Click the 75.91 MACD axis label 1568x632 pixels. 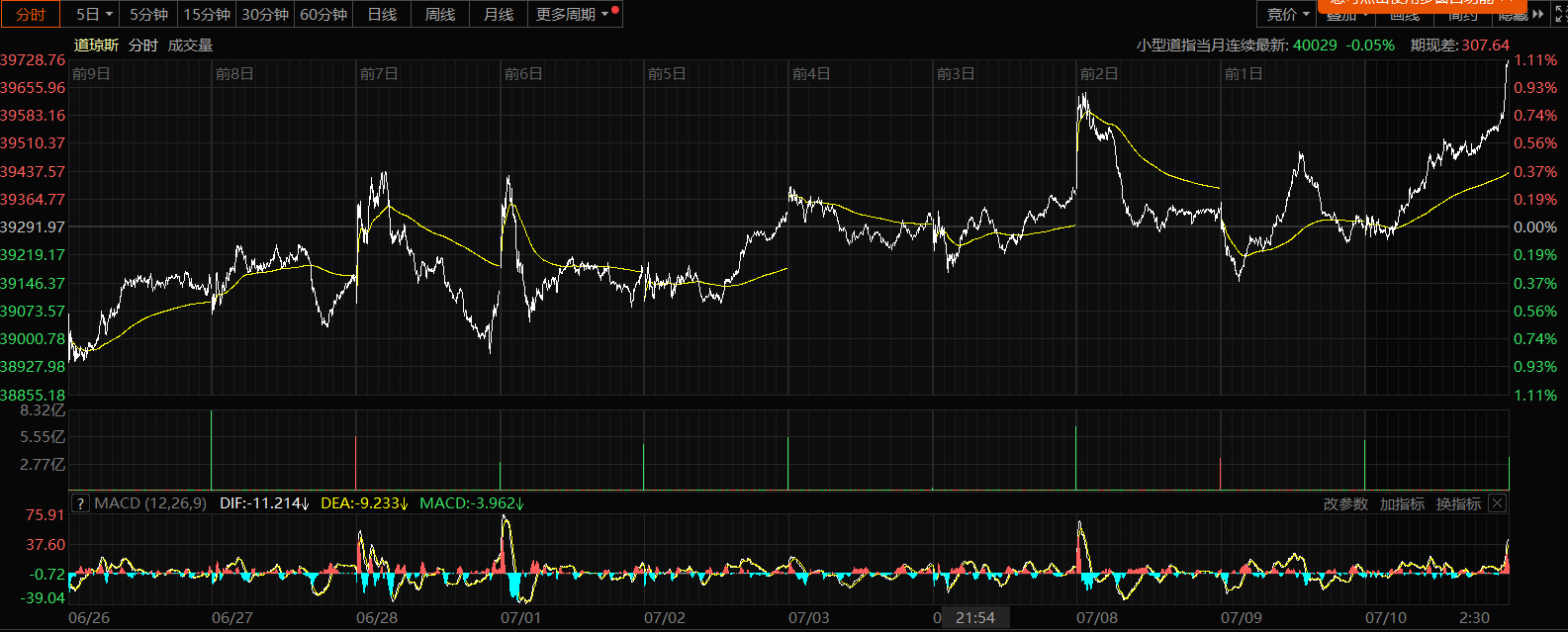[x=46, y=515]
